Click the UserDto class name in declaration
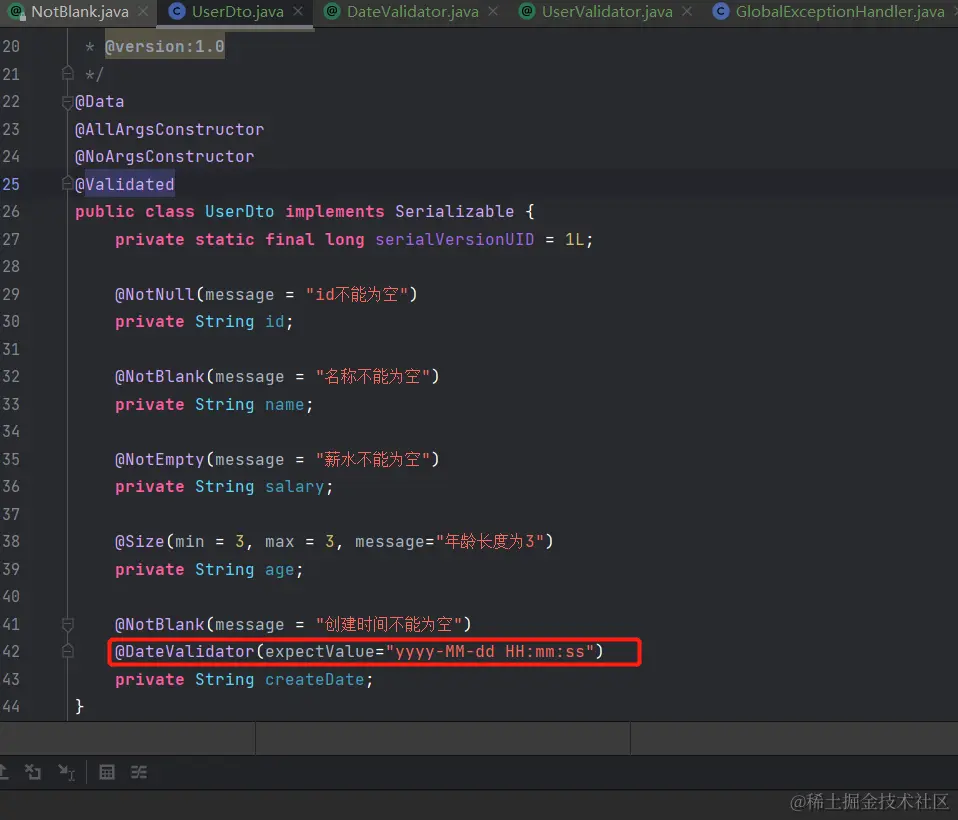The width and height of the screenshot is (958, 820). (239, 211)
